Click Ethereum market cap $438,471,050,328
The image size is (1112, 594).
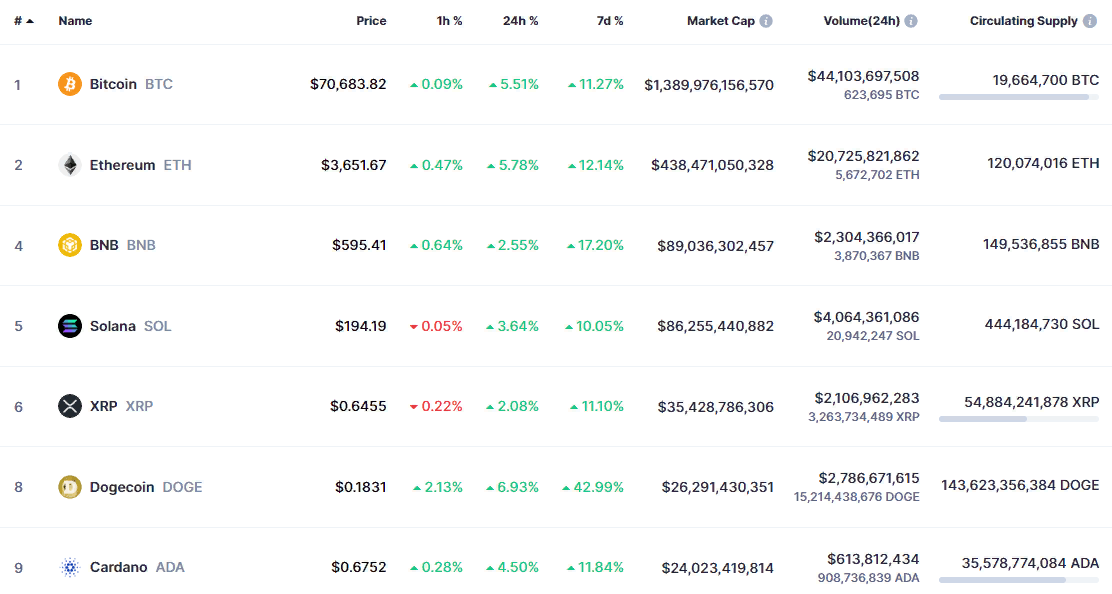[713, 165]
